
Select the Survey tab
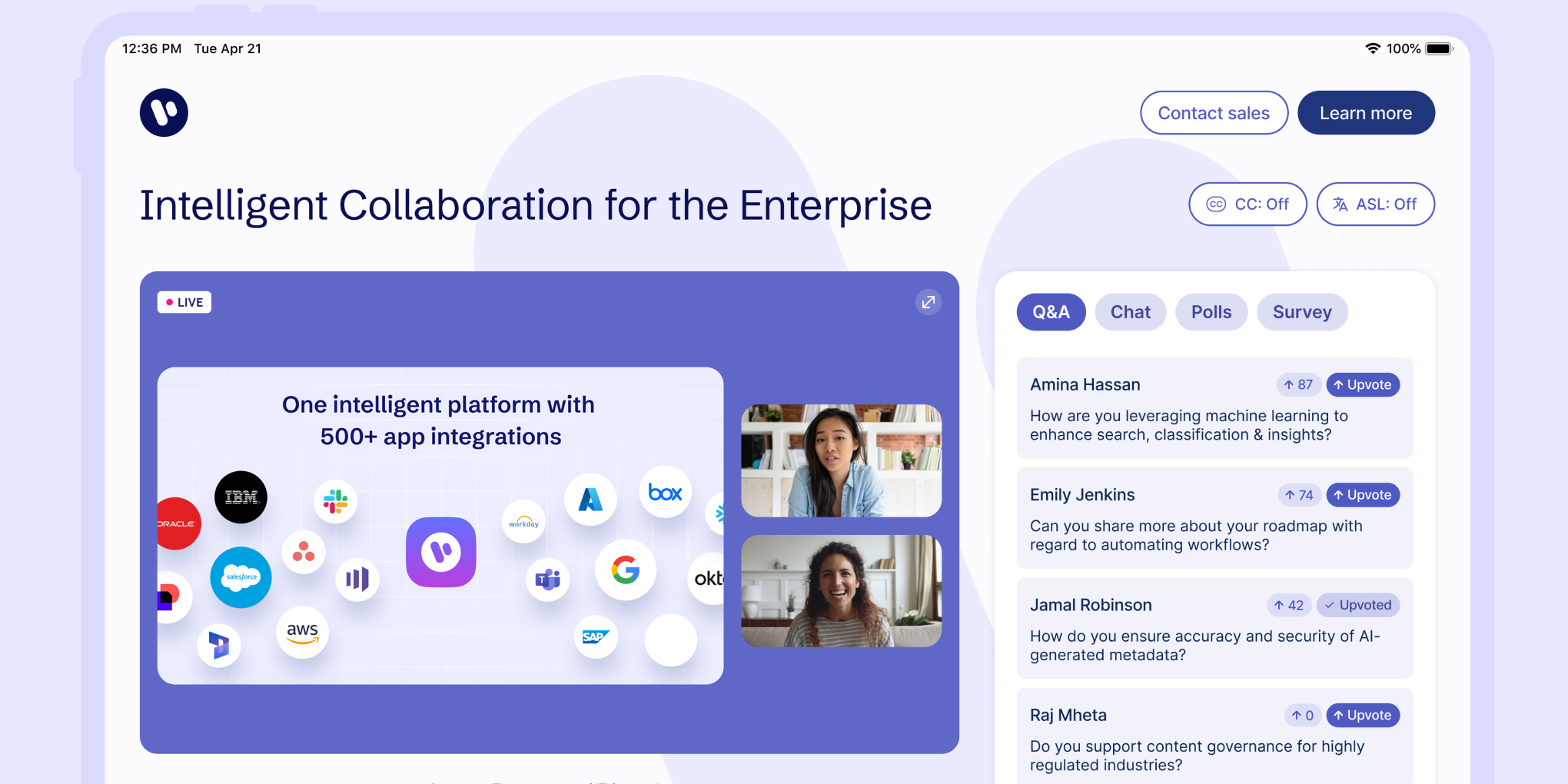point(1301,312)
